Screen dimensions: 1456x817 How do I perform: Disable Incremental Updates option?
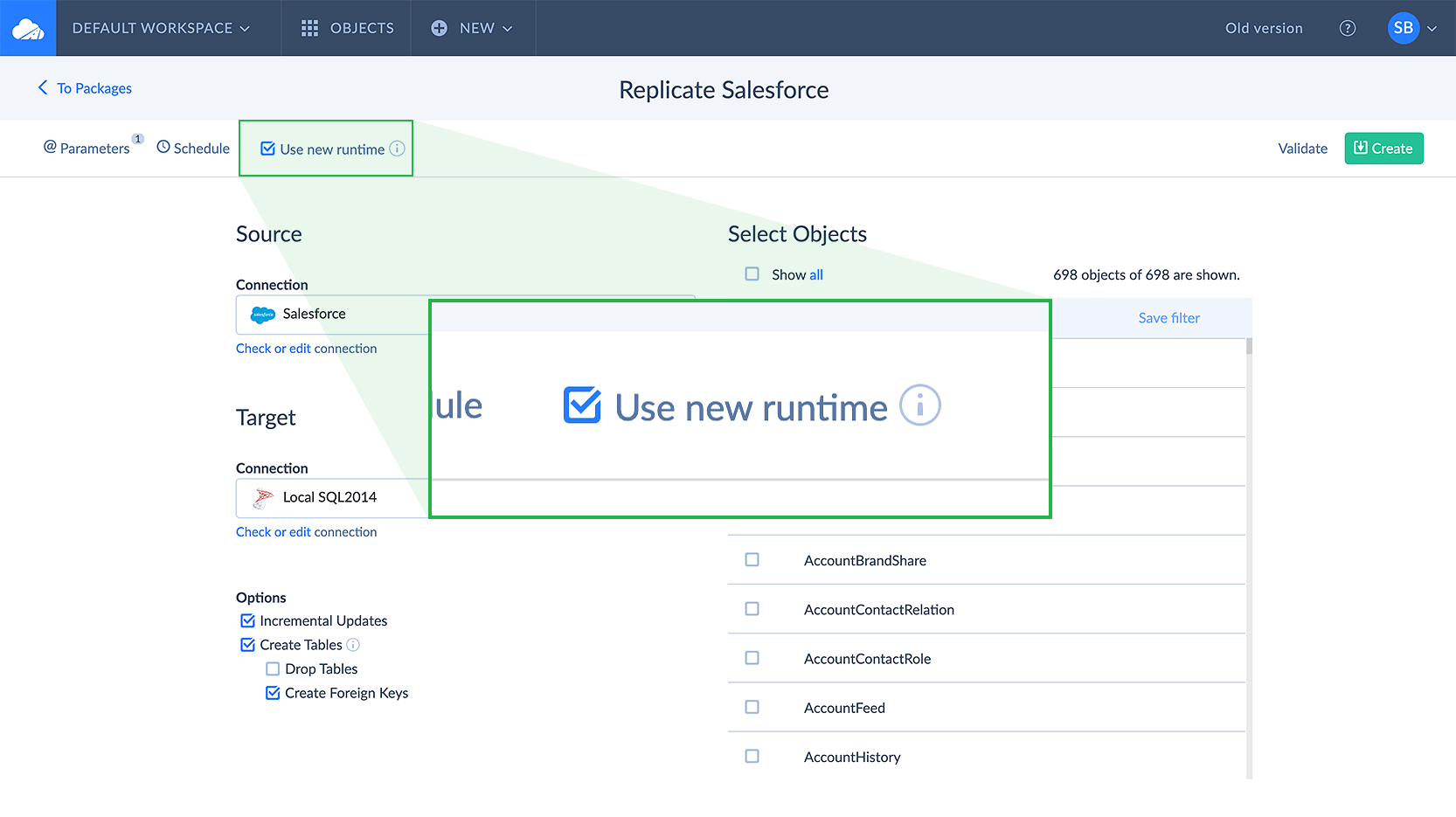[x=248, y=620]
